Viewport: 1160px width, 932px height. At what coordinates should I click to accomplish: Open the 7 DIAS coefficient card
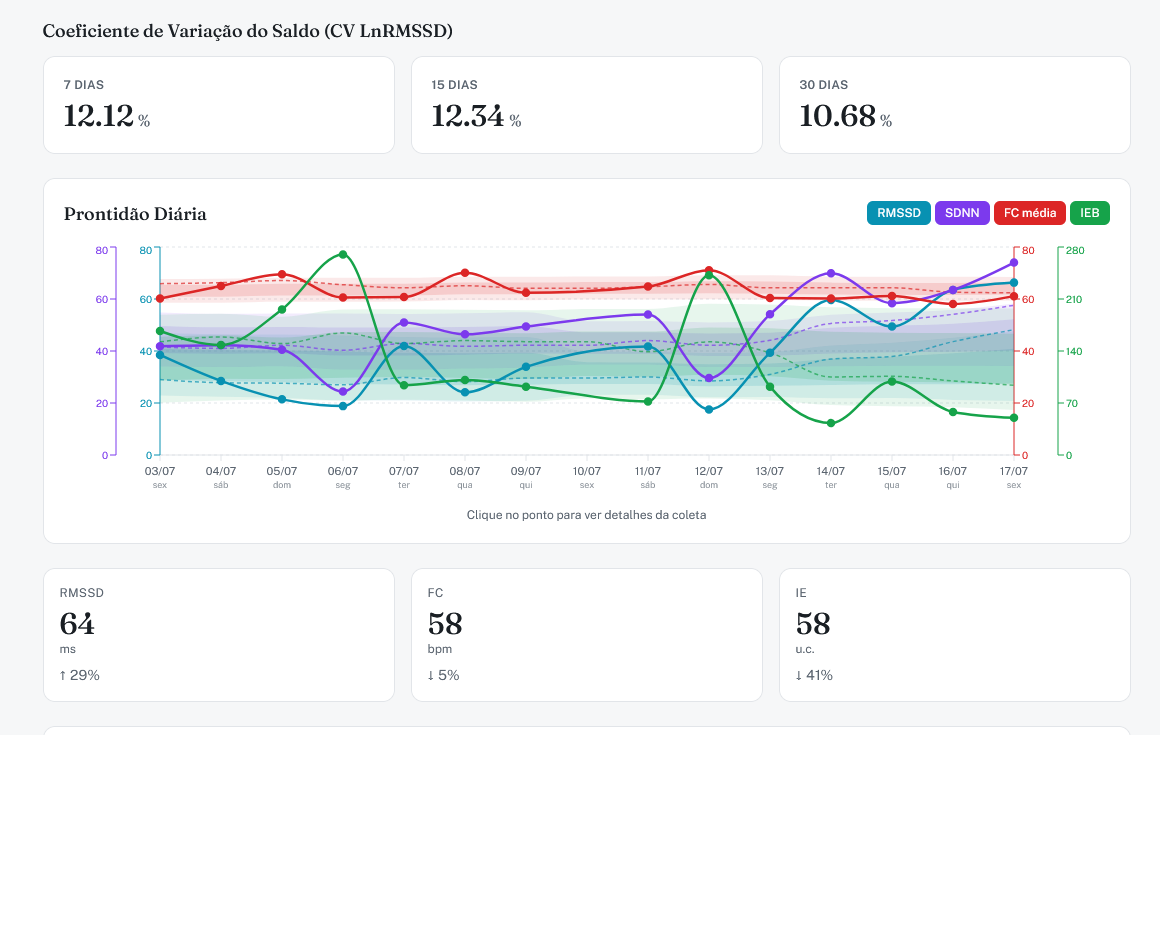point(219,105)
